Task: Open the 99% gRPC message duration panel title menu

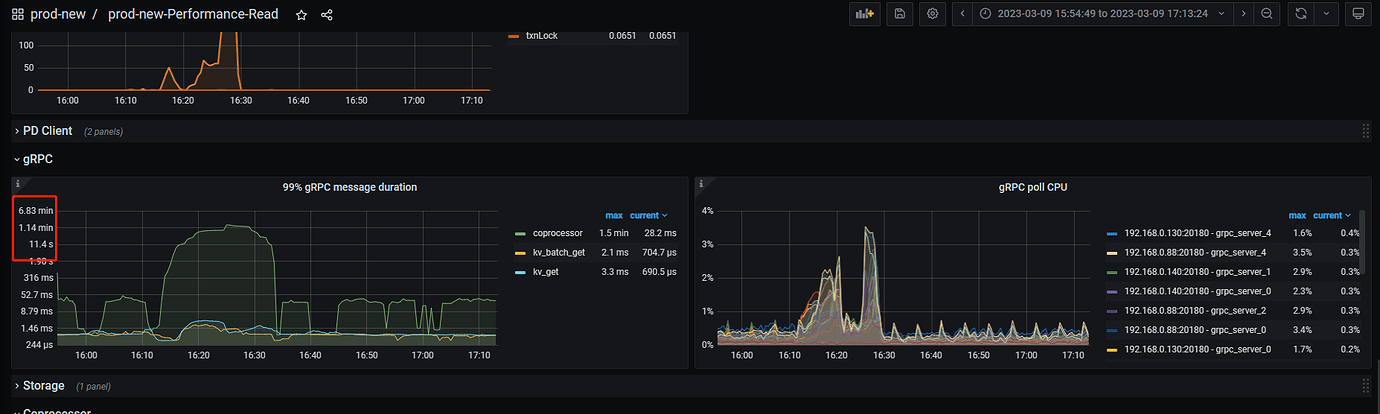Action: pos(350,187)
